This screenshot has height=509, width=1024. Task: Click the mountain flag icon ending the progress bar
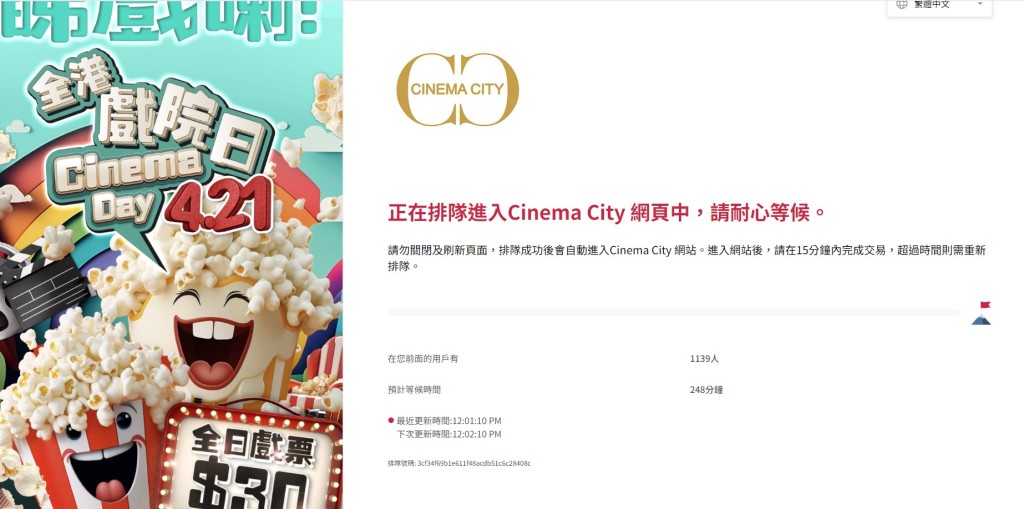[981, 313]
